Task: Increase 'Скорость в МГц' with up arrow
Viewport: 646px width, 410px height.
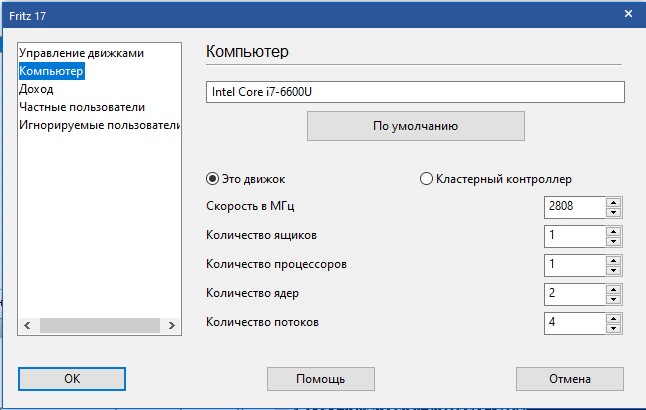Action: pos(613,202)
